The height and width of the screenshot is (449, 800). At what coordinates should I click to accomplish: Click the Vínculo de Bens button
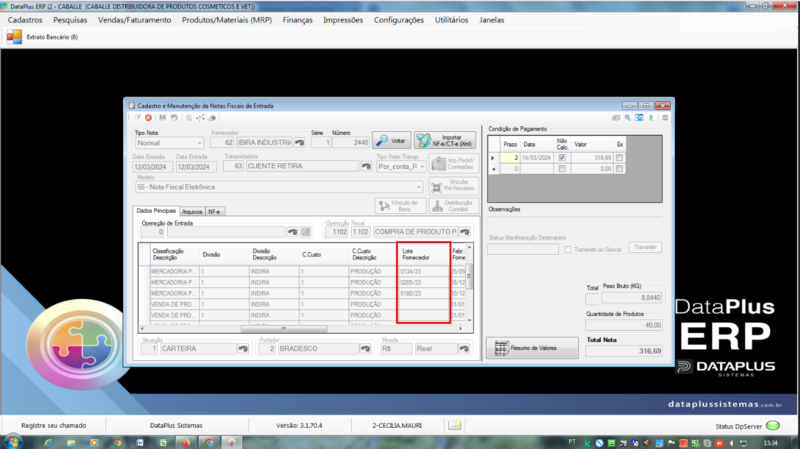[x=400, y=206]
